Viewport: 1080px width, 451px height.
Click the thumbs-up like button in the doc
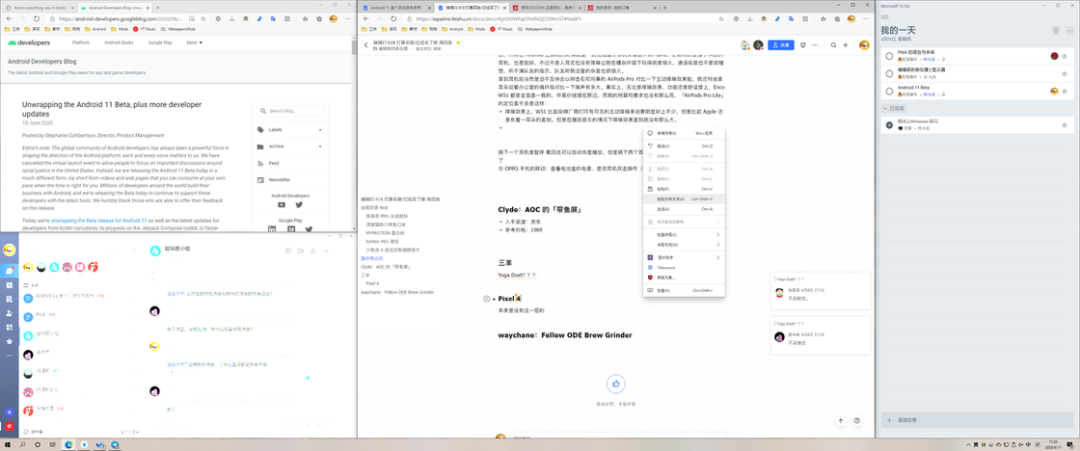[616, 384]
